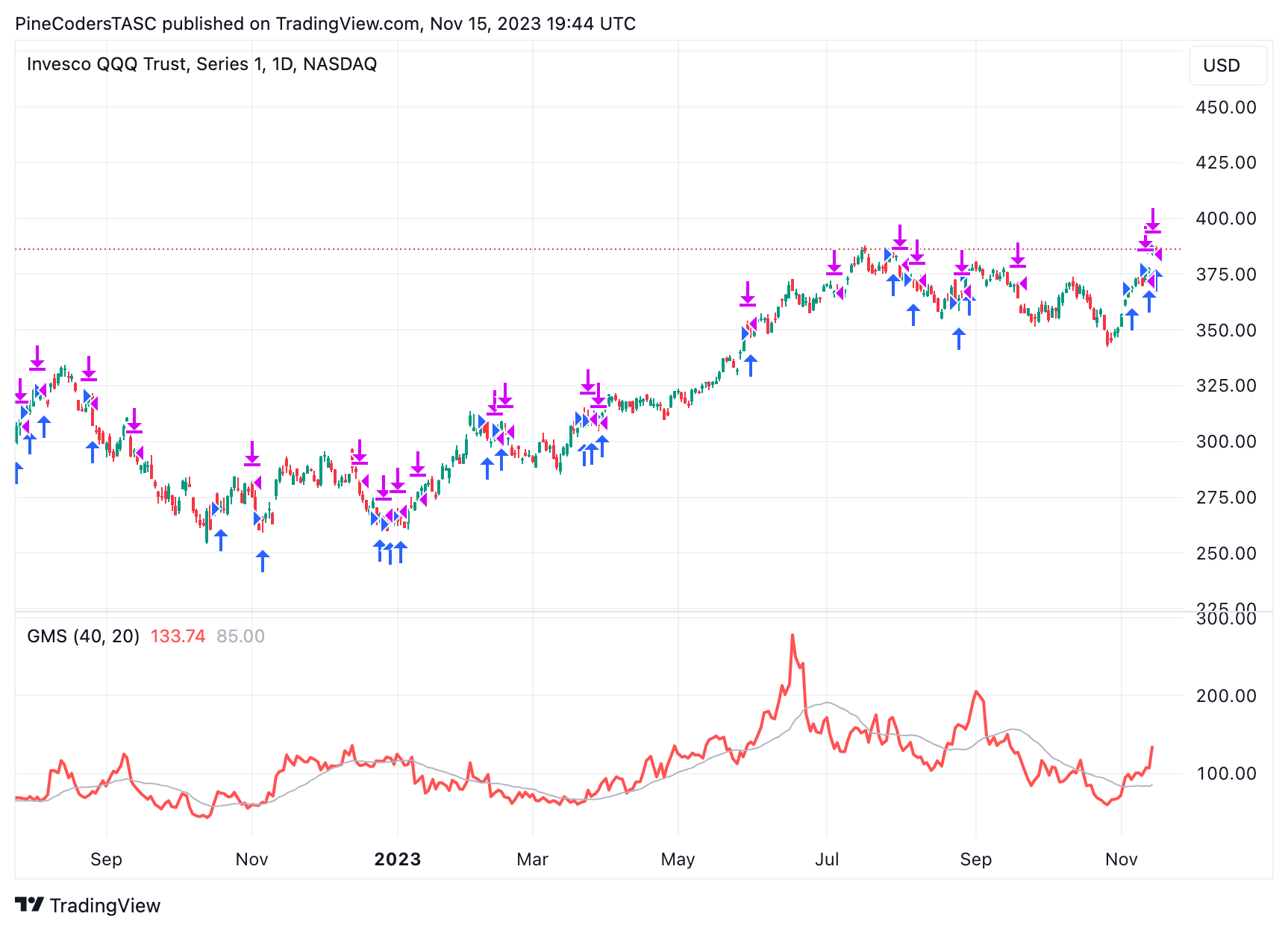
Task: Click the 2023 year label on time axis
Action: [398, 859]
